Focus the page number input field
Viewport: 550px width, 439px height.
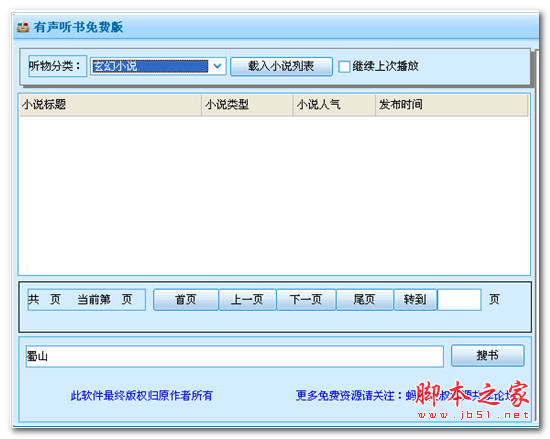[459, 300]
